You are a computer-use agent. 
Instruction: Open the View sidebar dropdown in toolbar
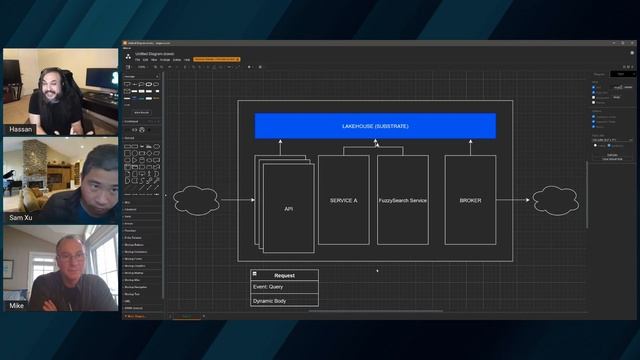(128, 67)
